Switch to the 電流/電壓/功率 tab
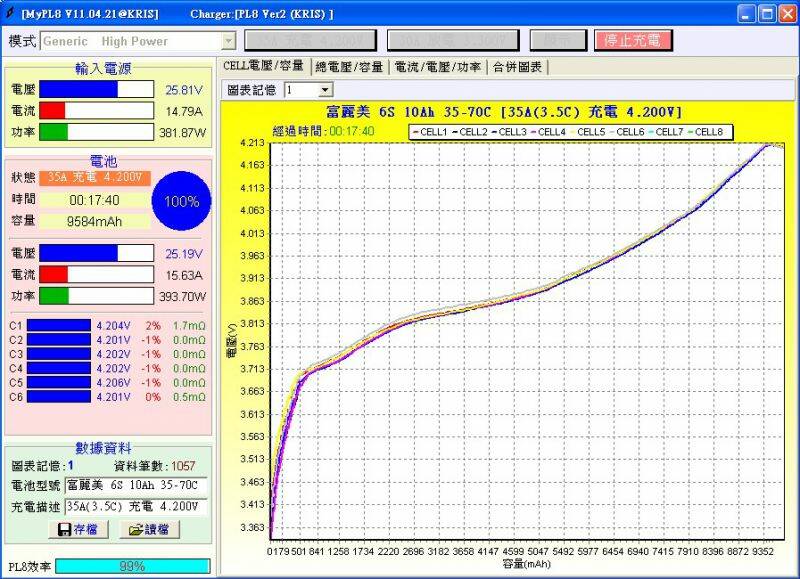Viewport: 800px width, 579px height. tap(438, 67)
